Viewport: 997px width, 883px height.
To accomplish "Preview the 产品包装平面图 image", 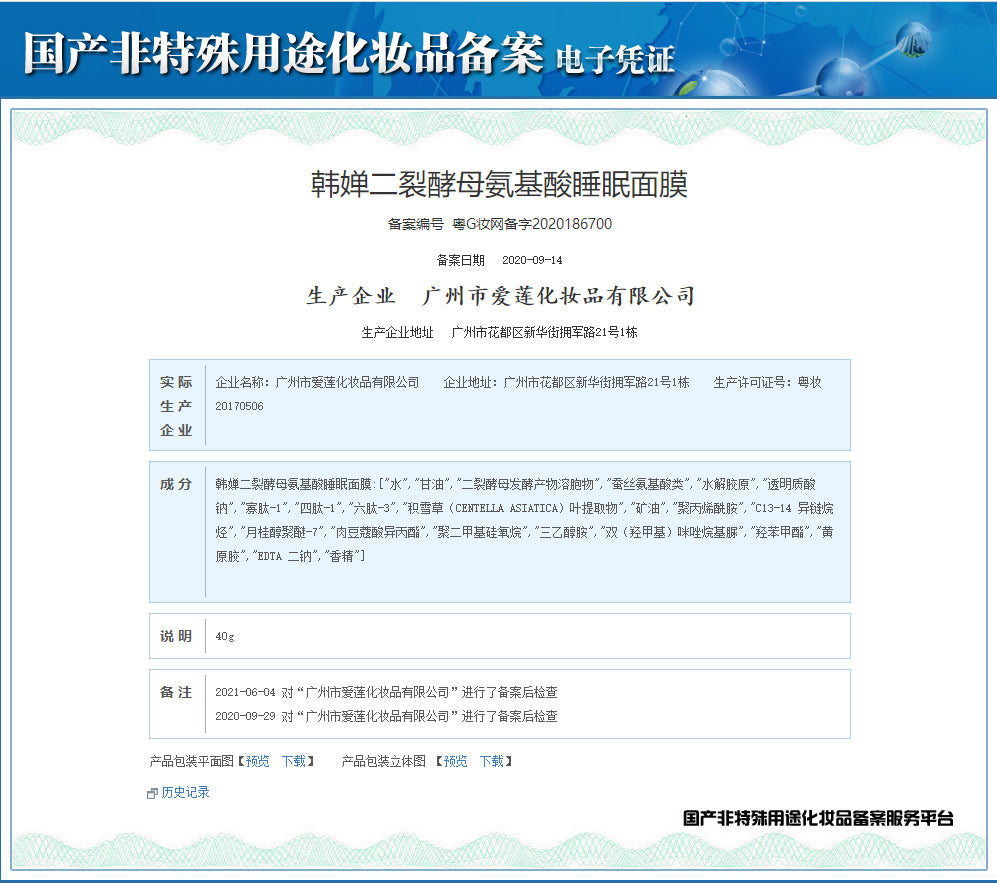I will tap(257, 761).
